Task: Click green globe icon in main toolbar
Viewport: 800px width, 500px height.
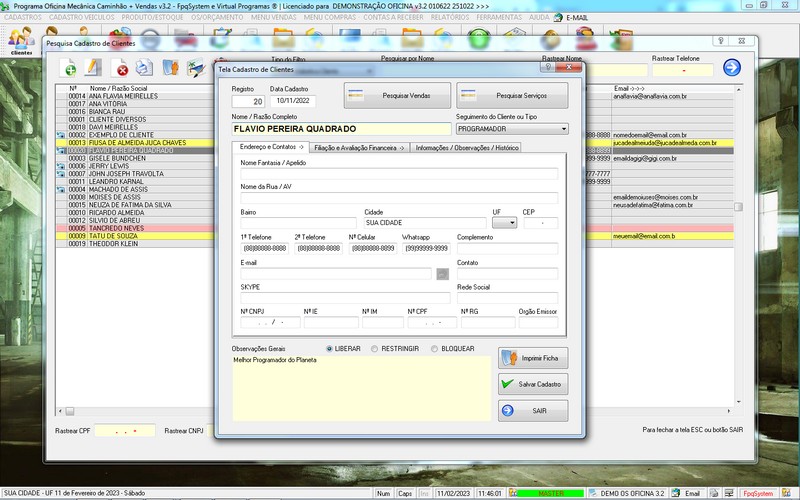Action: click(479, 39)
